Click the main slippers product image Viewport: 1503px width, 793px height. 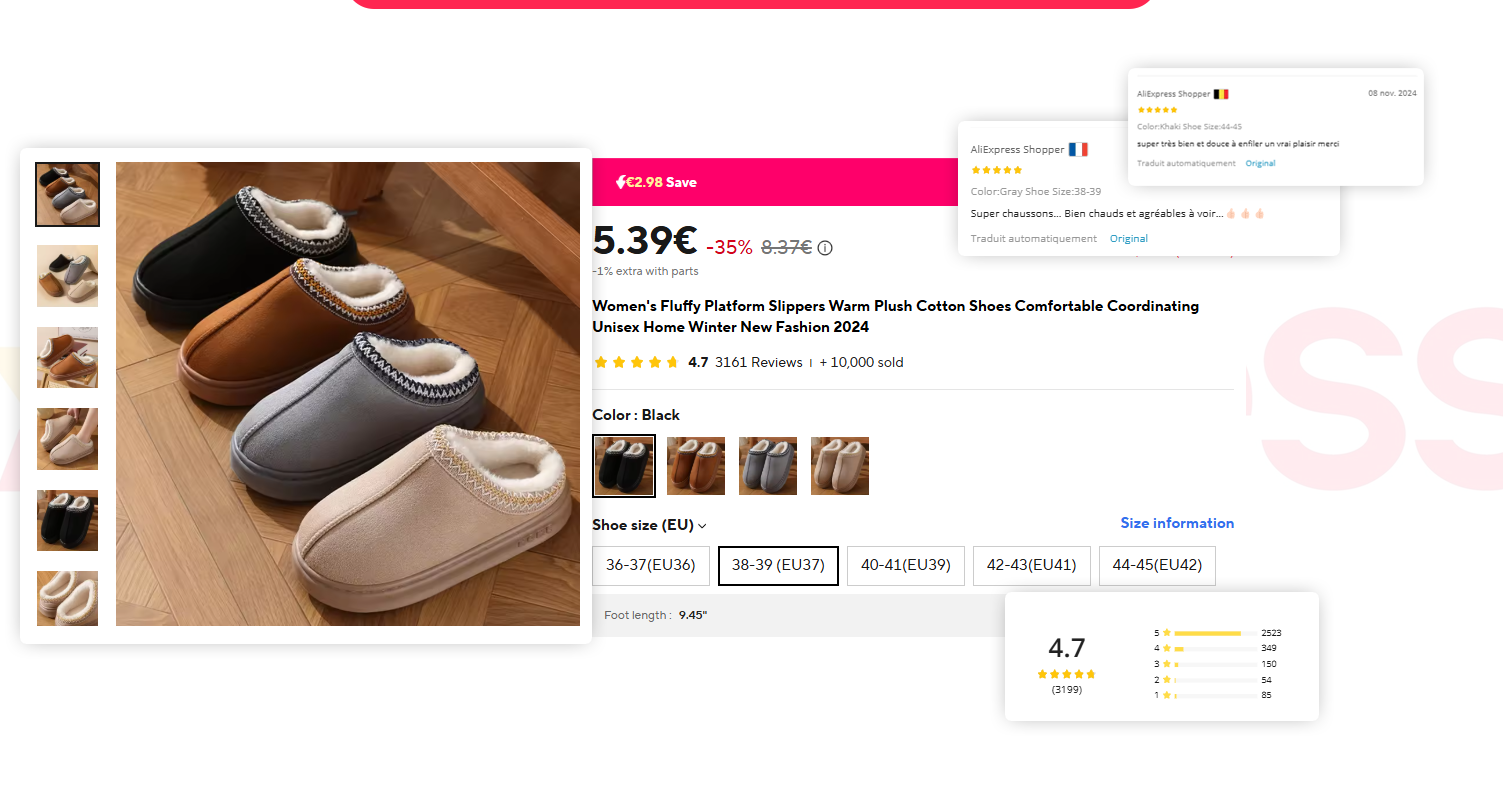[348, 394]
